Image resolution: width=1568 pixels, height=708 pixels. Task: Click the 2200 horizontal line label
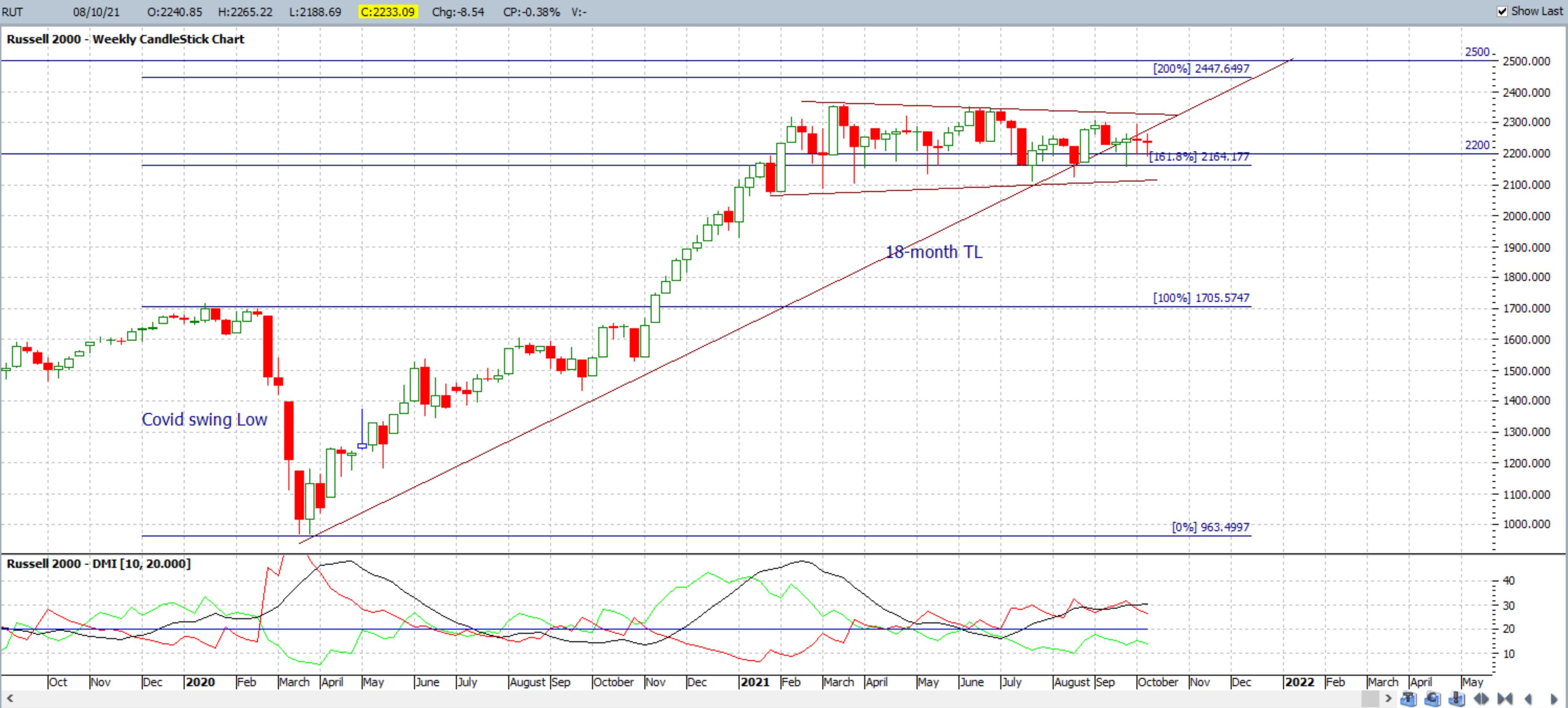pos(1477,145)
